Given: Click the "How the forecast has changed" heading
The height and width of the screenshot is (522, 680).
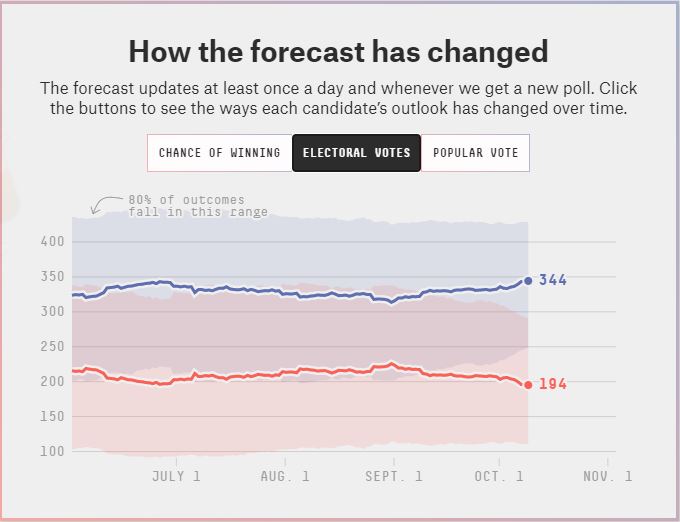Looking at the screenshot, I should pos(338,51).
